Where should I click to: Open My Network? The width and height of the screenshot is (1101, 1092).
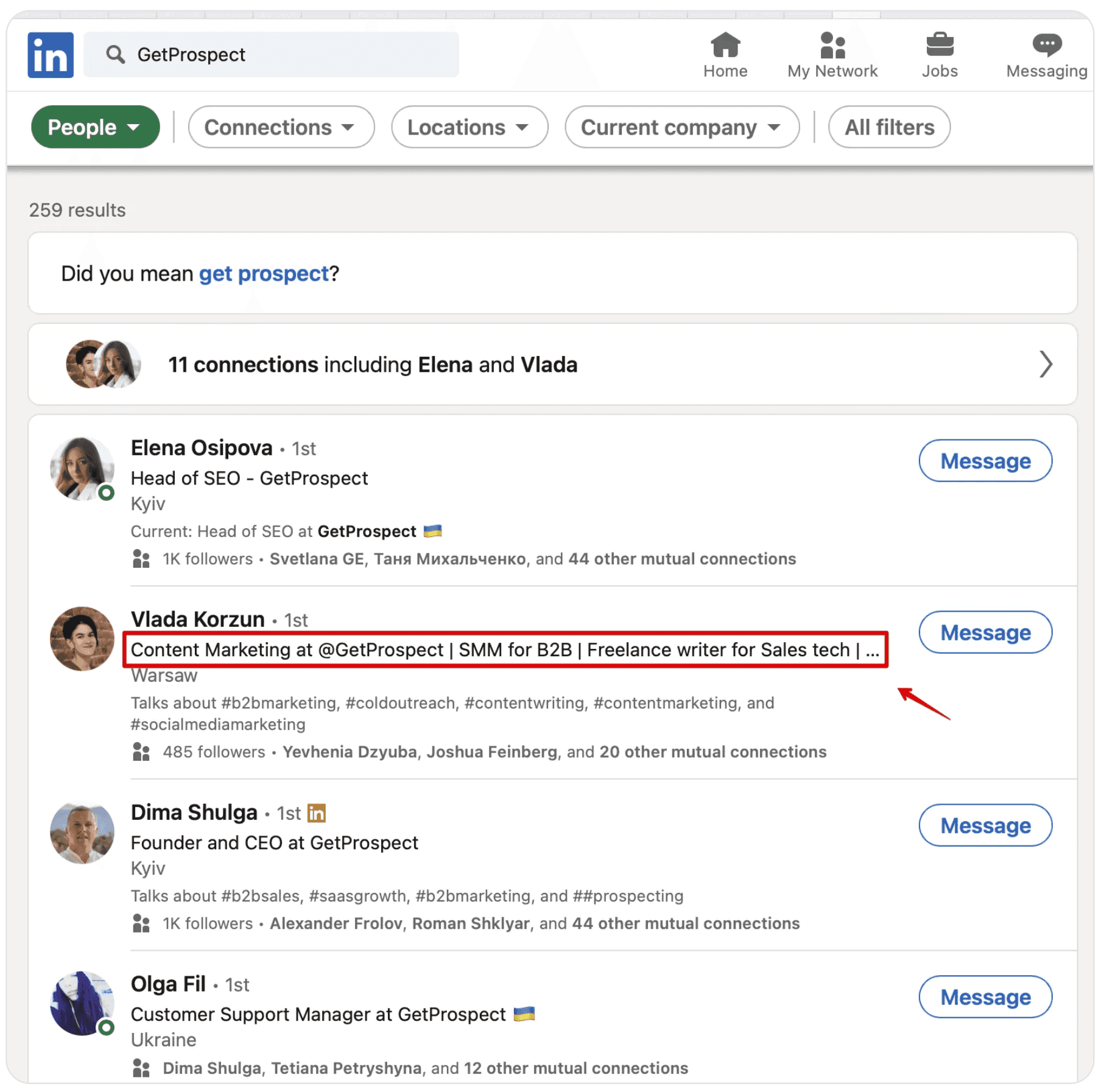point(832,44)
